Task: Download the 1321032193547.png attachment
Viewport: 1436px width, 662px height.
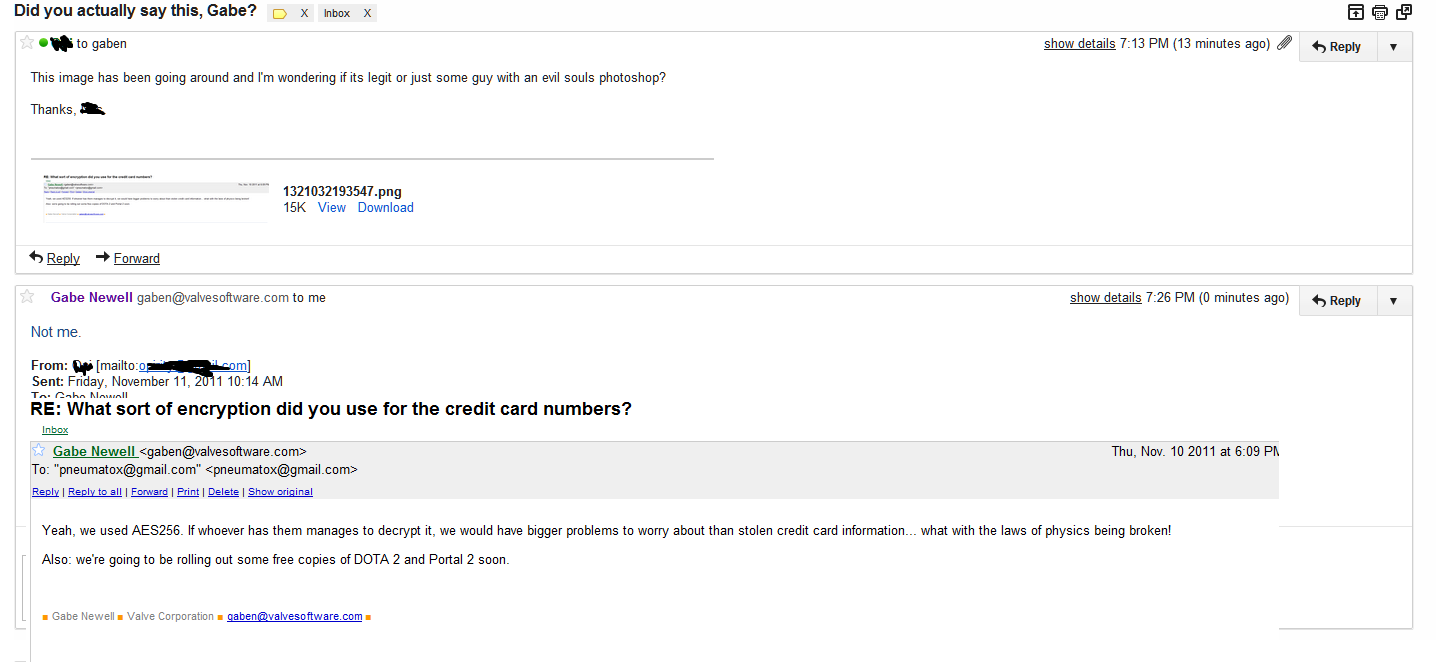Action: point(385,208)
